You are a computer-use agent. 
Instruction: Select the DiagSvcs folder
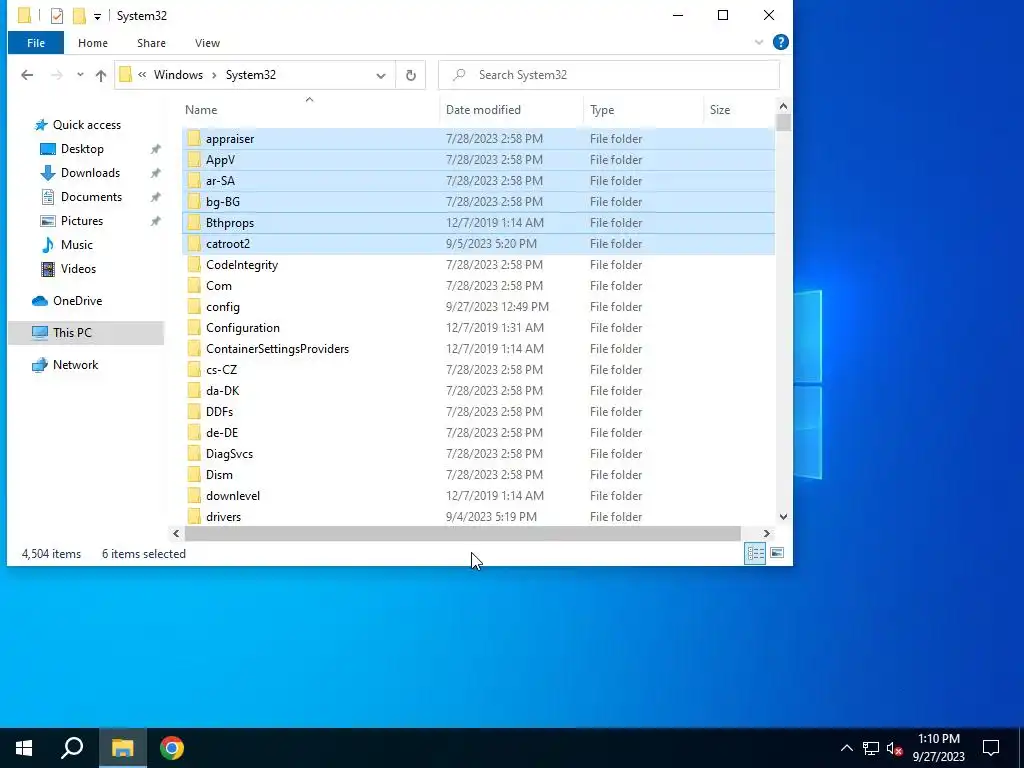point(479,454)
